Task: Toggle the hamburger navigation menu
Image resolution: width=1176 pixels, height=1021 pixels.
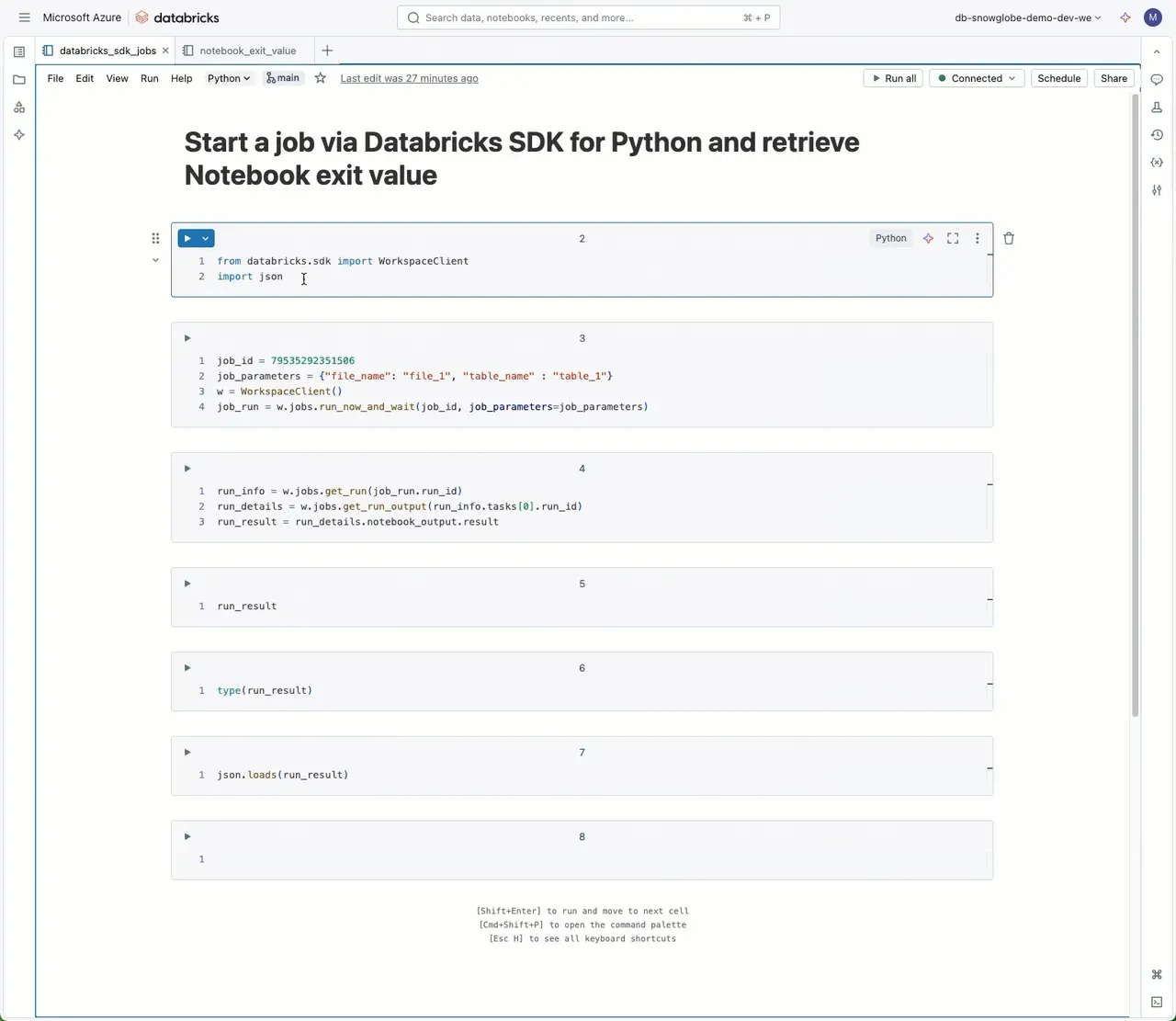Action: tap(24, 17)
